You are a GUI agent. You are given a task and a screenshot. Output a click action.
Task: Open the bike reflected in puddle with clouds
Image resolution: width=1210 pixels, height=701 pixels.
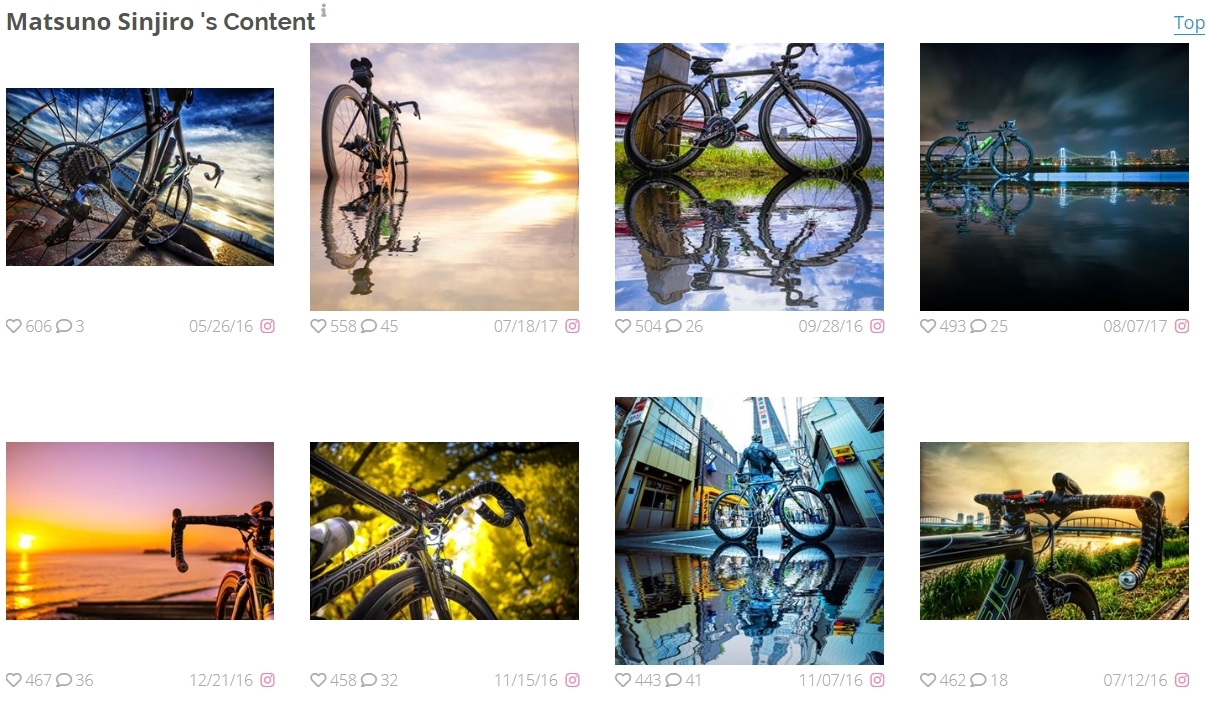[x=749, y=177]
